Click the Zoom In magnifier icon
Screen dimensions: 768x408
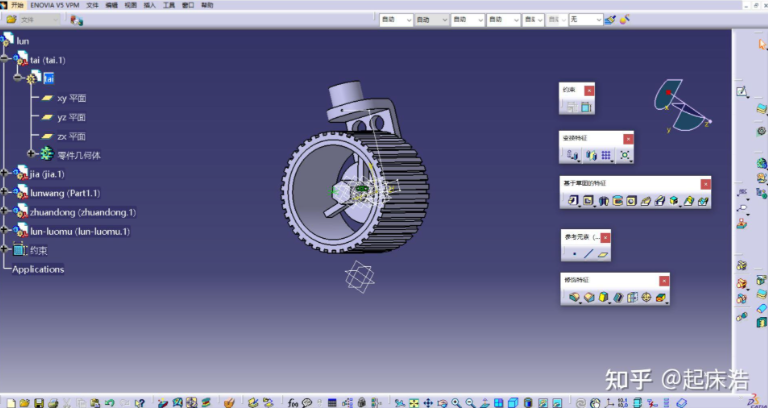(x=456, y=403)
